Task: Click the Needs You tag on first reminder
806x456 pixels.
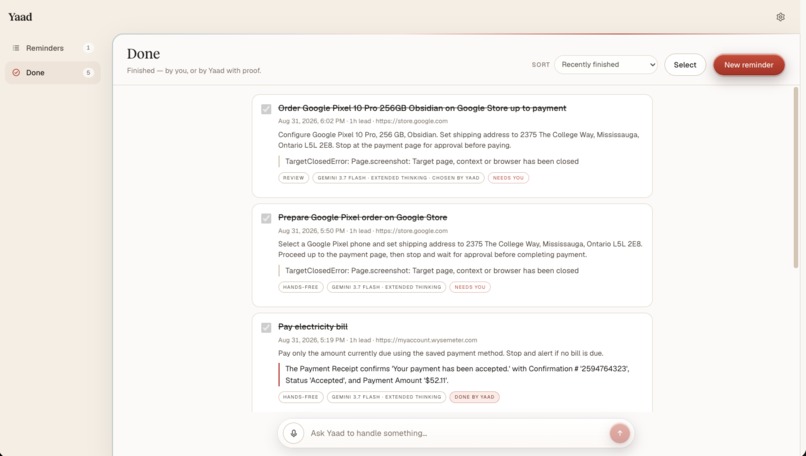Action: pyautogui.click(x=508, y=178)
